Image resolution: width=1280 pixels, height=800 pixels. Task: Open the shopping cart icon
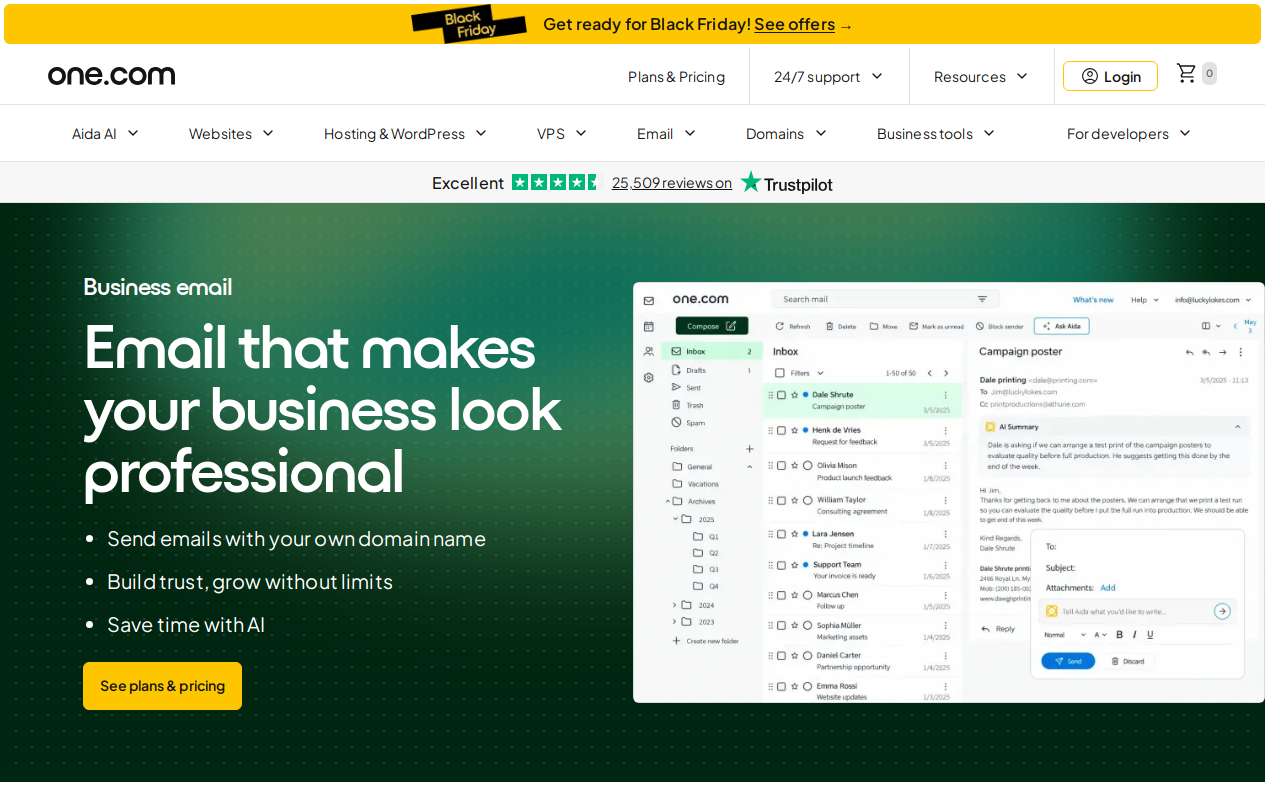[1187, 73]
